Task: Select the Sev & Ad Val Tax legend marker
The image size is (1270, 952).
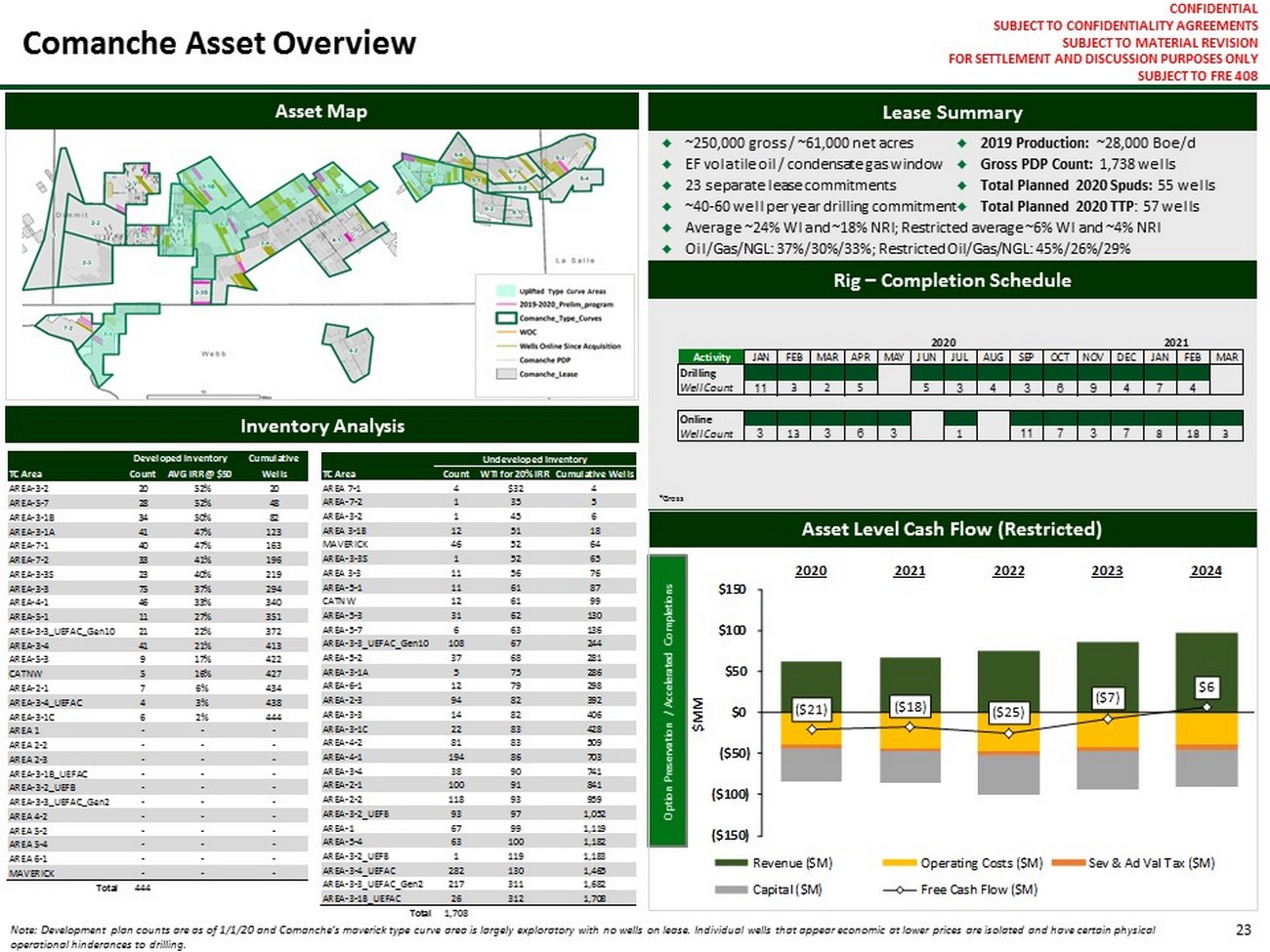Action: click(x=1068, y=863)
